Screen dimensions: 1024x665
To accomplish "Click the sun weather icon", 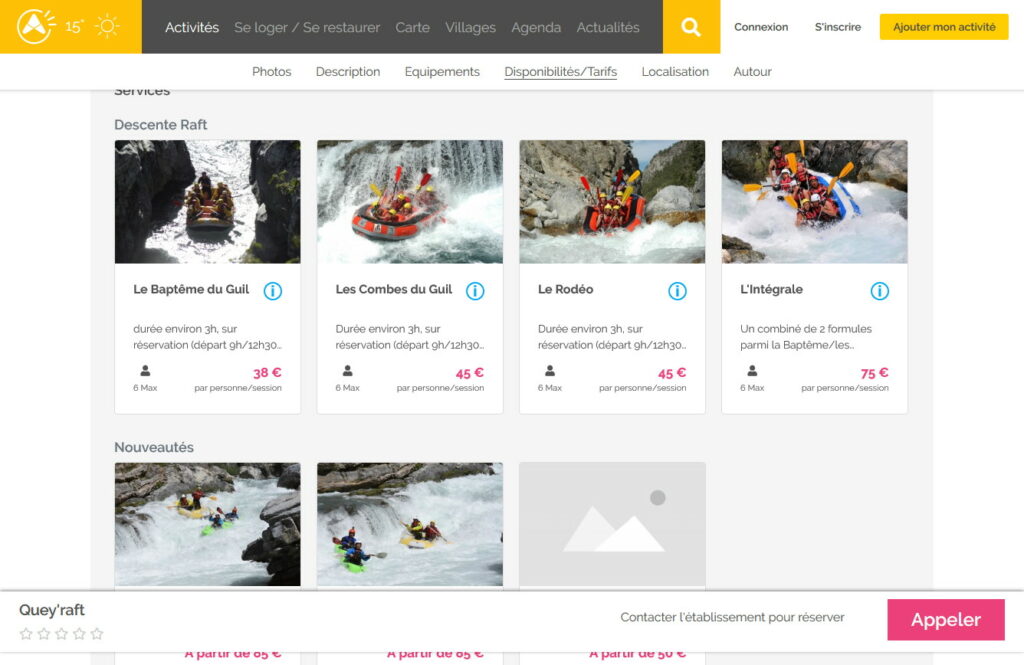I will 107,26.
